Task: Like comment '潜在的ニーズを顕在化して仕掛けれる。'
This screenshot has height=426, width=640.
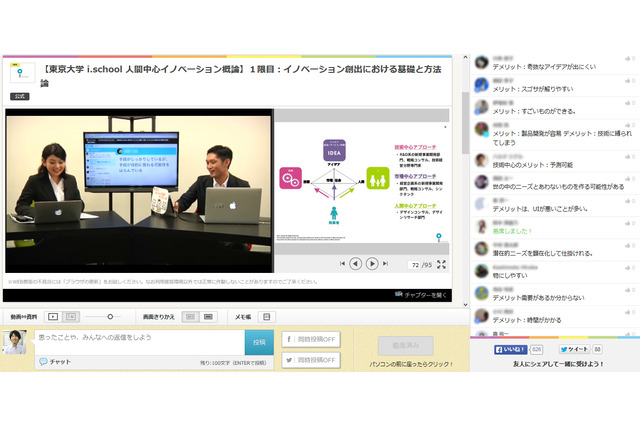Action: coord(630,246)
